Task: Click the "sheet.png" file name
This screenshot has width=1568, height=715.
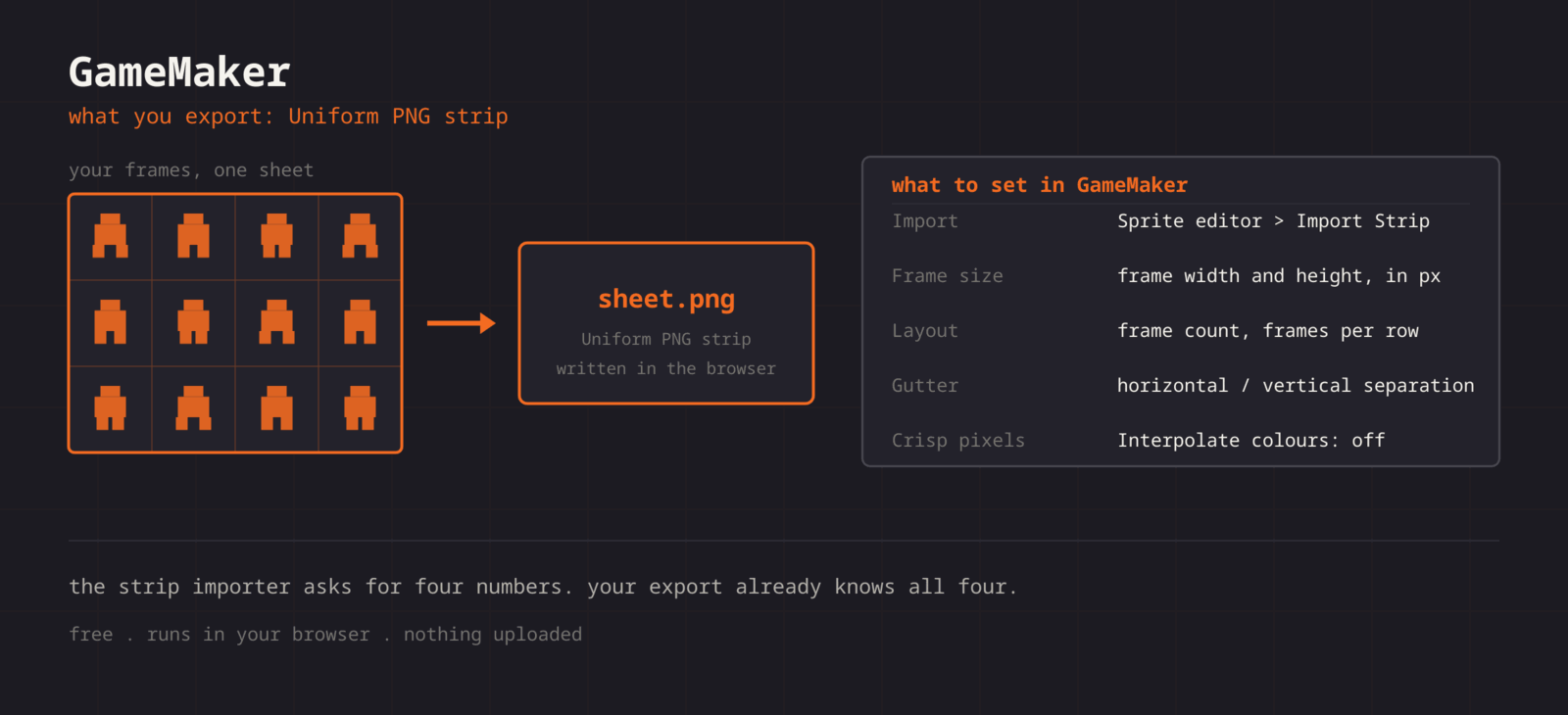Action: pos(666,300)
